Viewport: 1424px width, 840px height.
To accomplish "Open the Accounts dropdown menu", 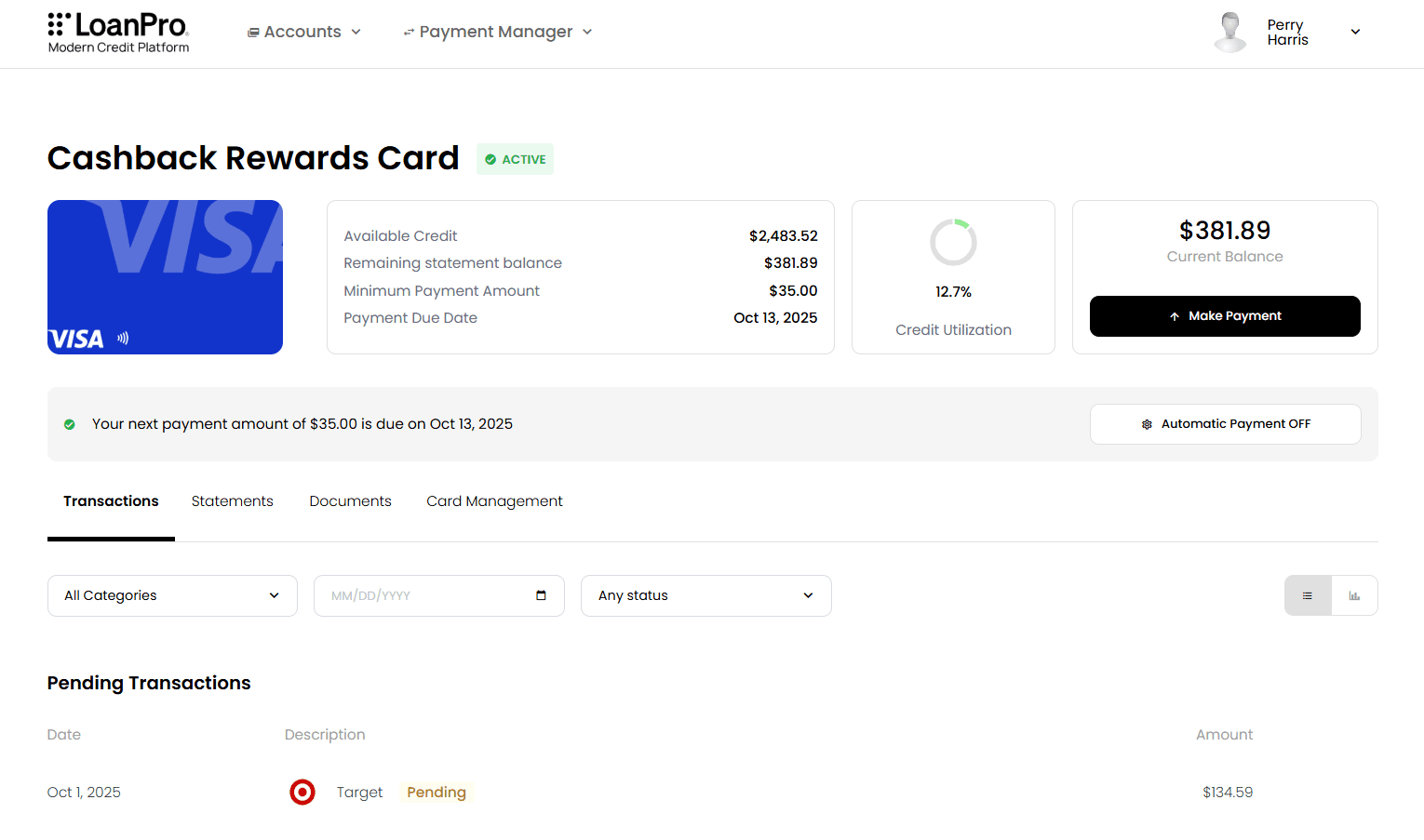I will pos(303,32).
